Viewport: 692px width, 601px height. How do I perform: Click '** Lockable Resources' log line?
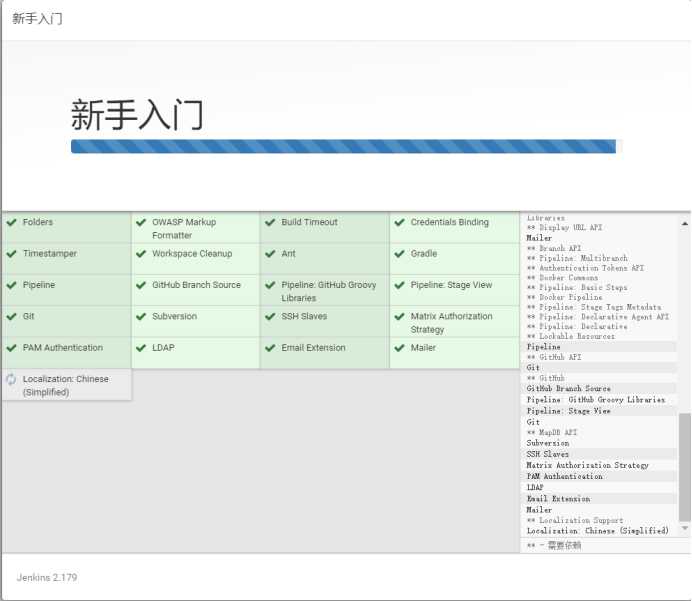[571, 336]
